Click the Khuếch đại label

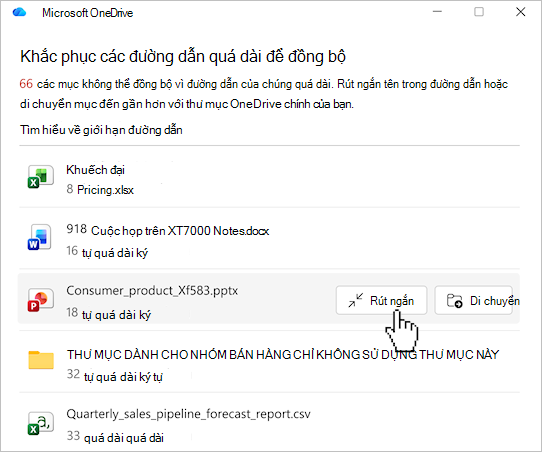95,170
